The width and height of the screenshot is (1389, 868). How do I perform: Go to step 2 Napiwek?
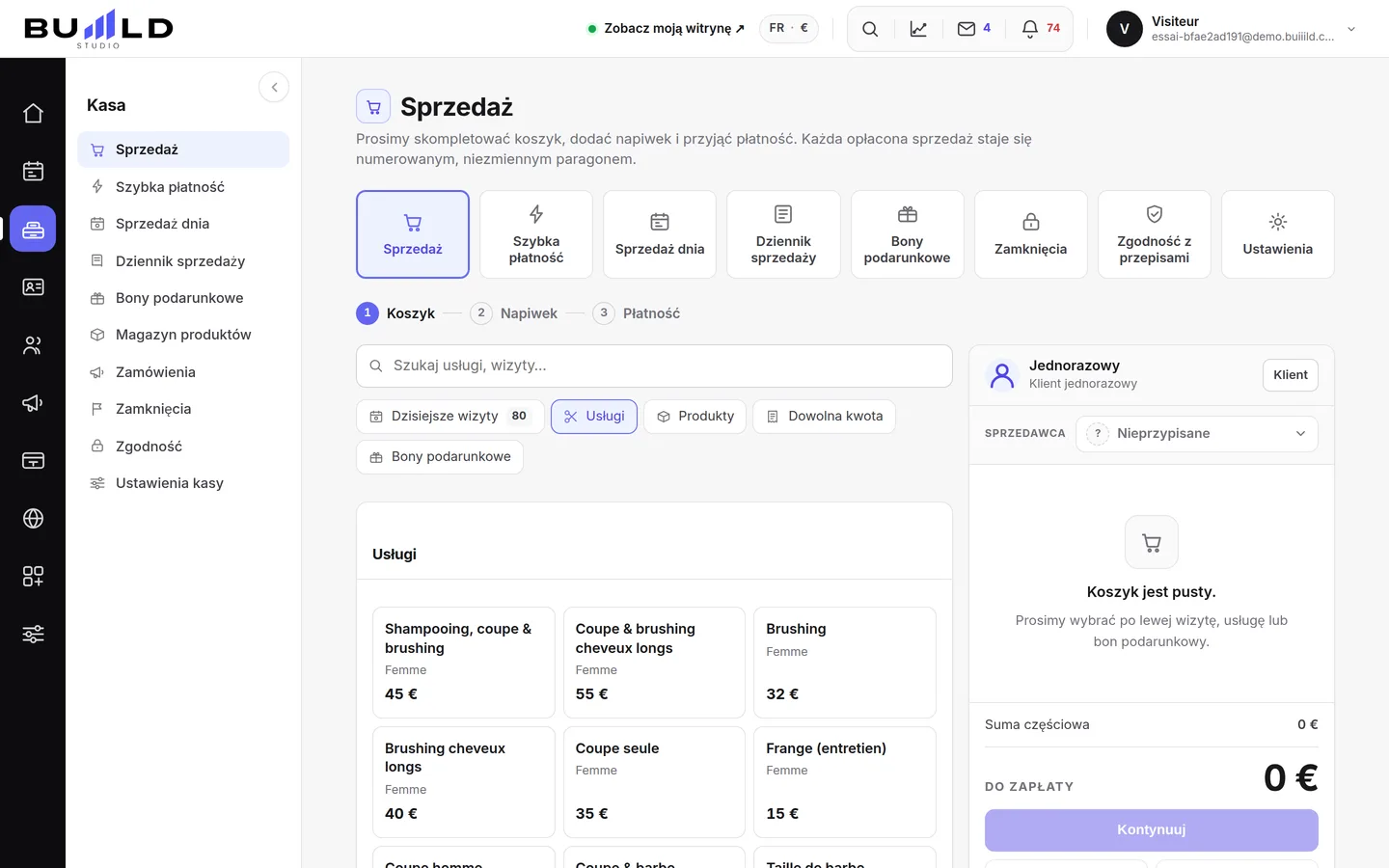[513, 313]
